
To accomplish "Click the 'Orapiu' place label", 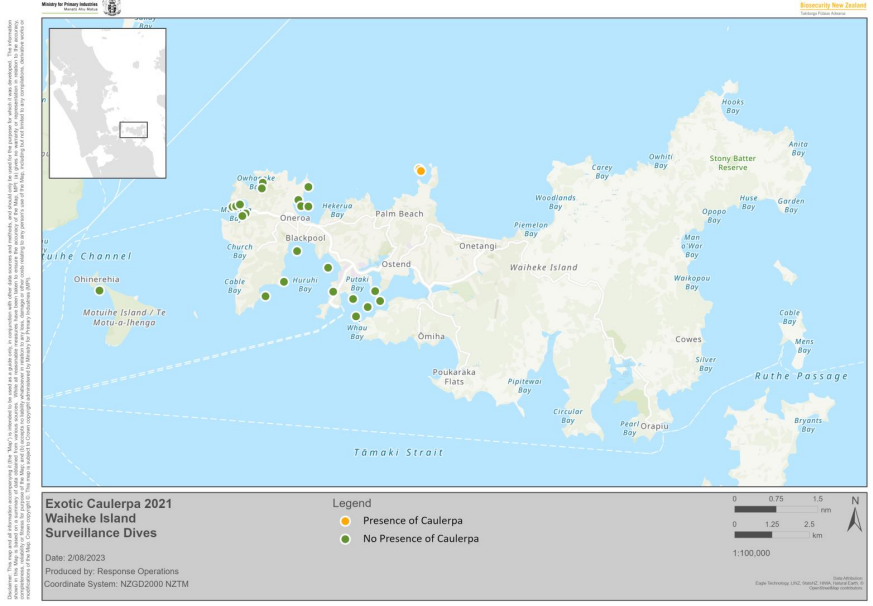I will click(x=654, y=427).
